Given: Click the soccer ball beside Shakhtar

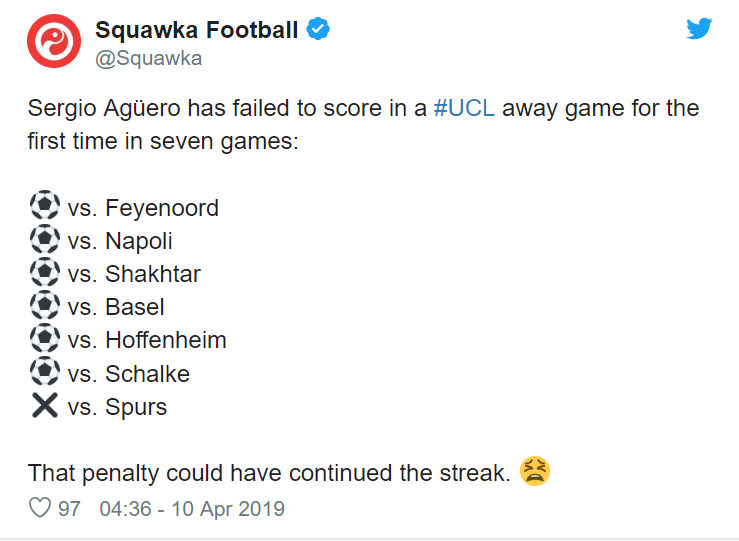Looking at the screenshot, I should (45, 271).
